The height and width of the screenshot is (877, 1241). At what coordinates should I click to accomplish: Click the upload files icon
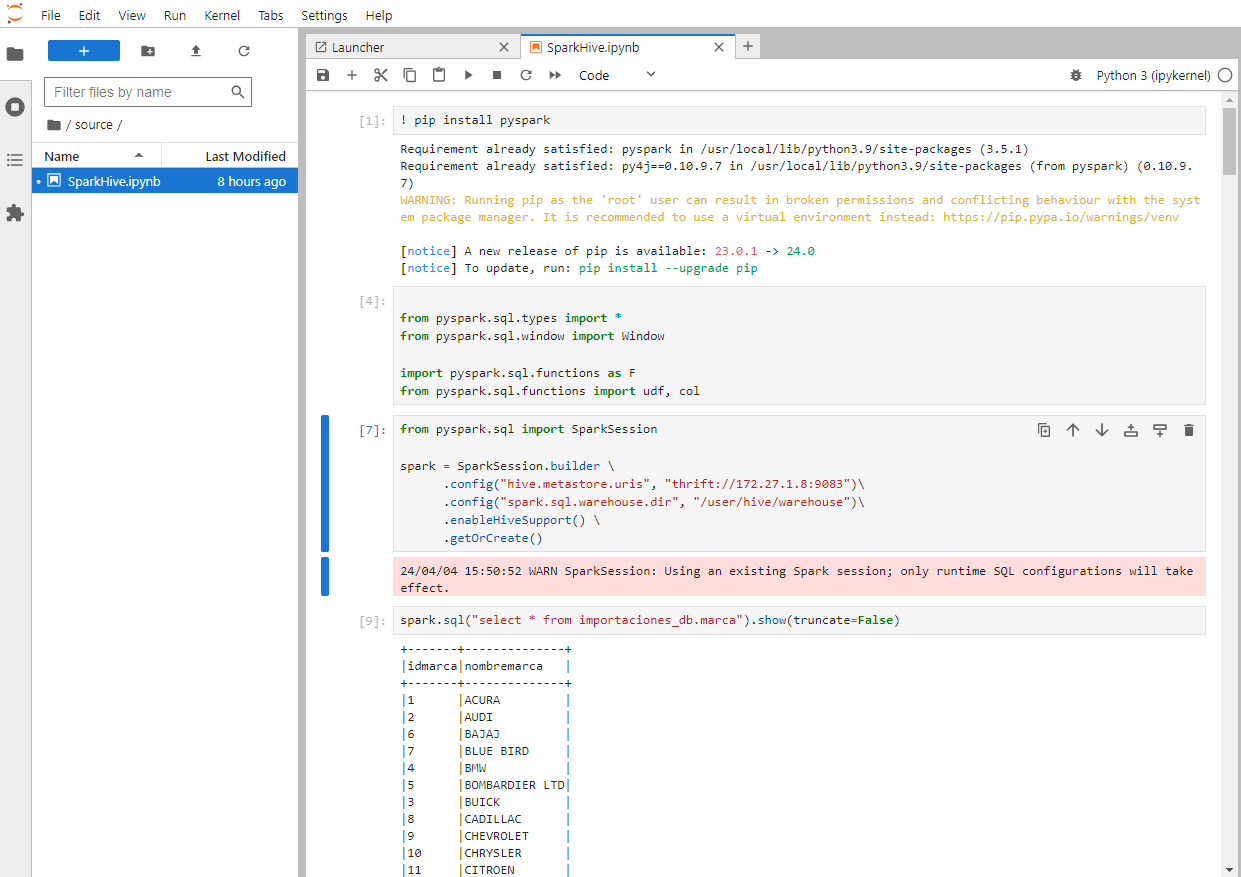196,51
